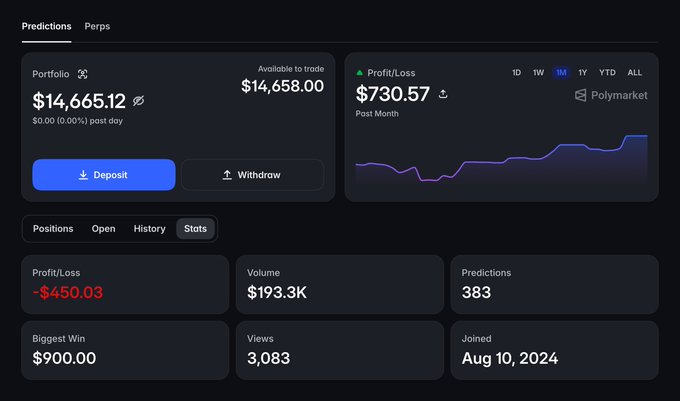The width and height of the screenshot is (680, 401).
Task: Click the Aug 10, 2024 joined date
Action: coord(510,359)
